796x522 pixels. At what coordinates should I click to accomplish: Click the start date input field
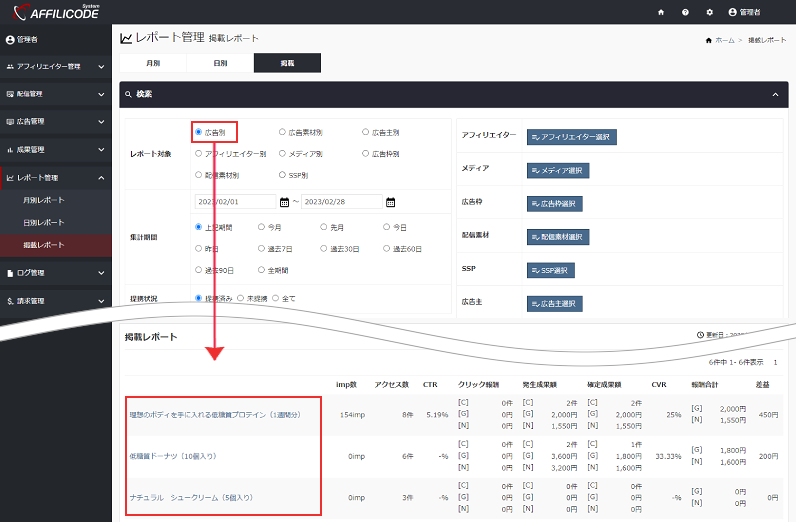[x=235, y=202]
